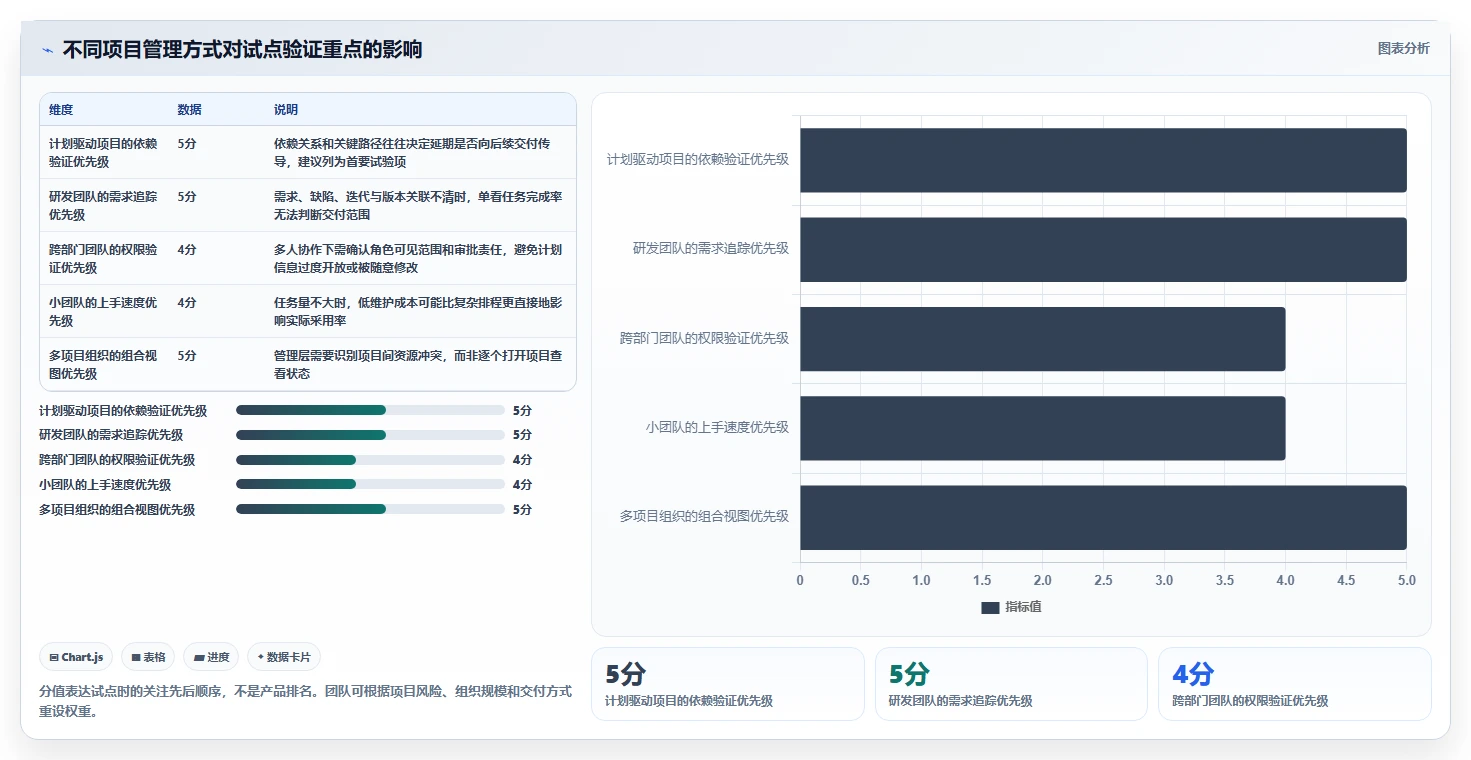Click table cell 跨部门团队的权限验证优先级
Screen dimensions: 1471x760
103,258
